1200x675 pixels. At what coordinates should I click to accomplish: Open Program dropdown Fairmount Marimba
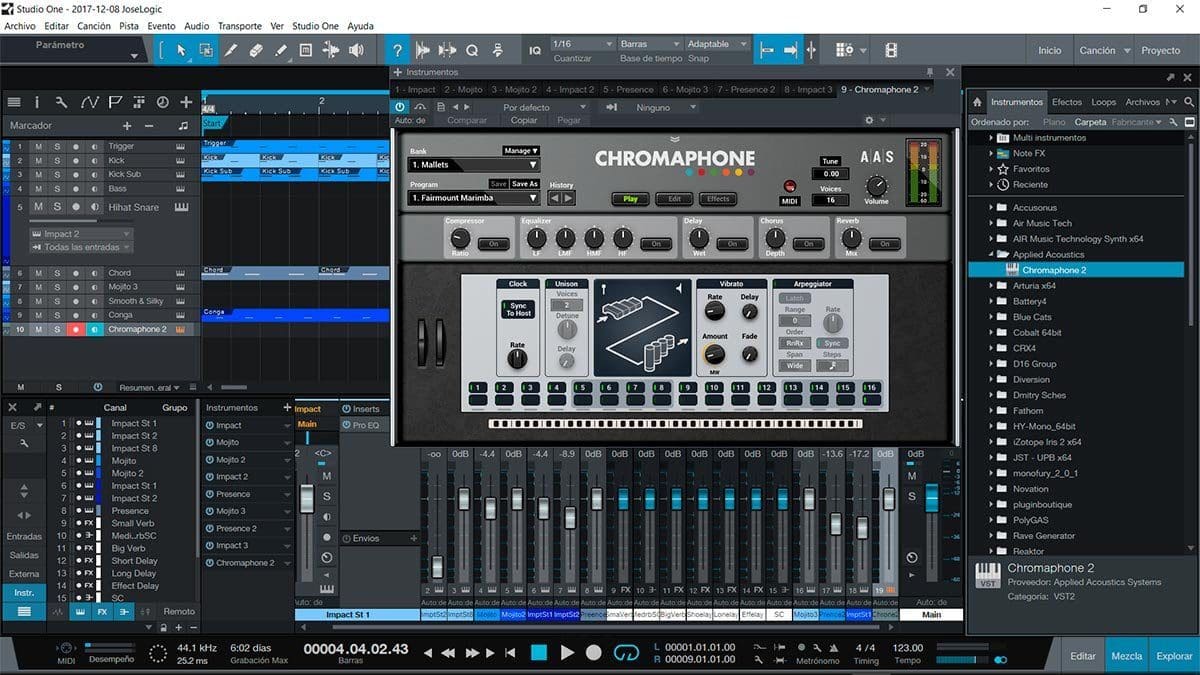tap(474, 198)
